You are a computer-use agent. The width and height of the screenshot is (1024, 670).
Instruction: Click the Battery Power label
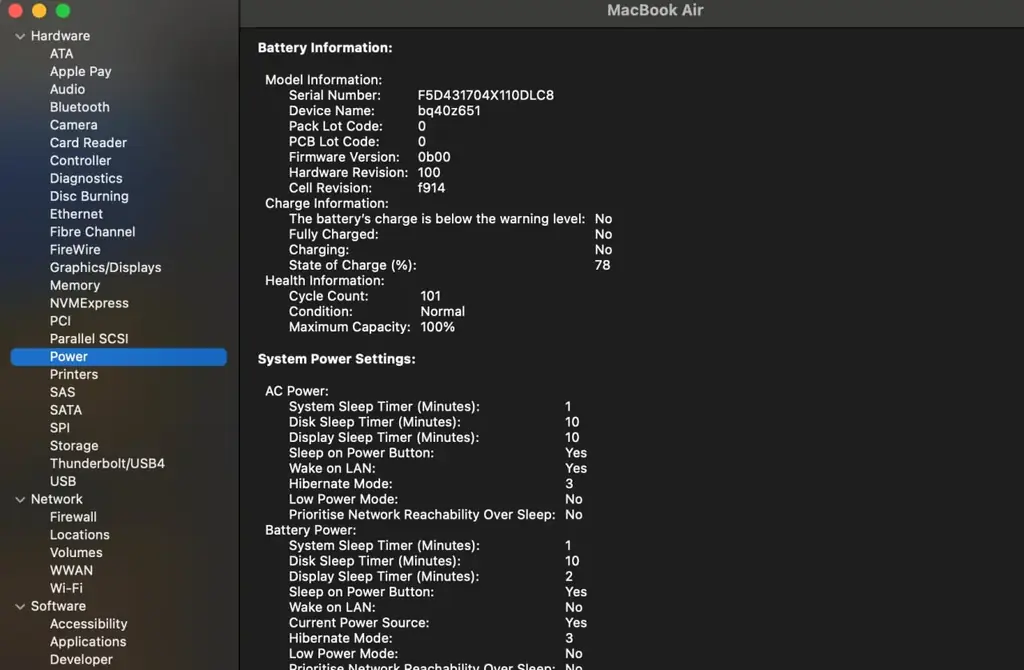pyautogui.click(x=310, y=530)
